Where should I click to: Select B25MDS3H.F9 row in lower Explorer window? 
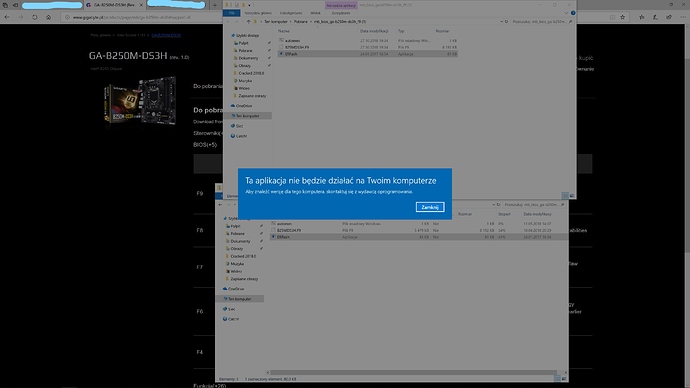pyautogui.click(x=418, y=230)
